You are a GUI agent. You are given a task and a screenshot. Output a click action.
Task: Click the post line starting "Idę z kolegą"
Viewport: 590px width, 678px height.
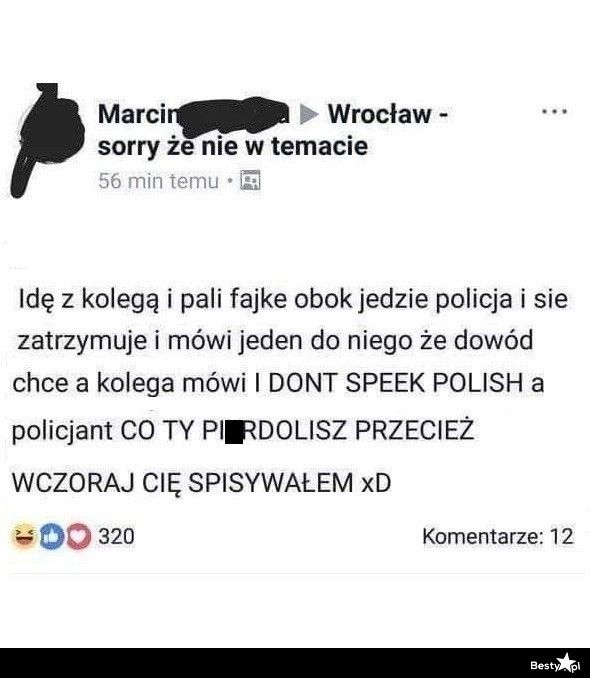(x=293, y=299)
